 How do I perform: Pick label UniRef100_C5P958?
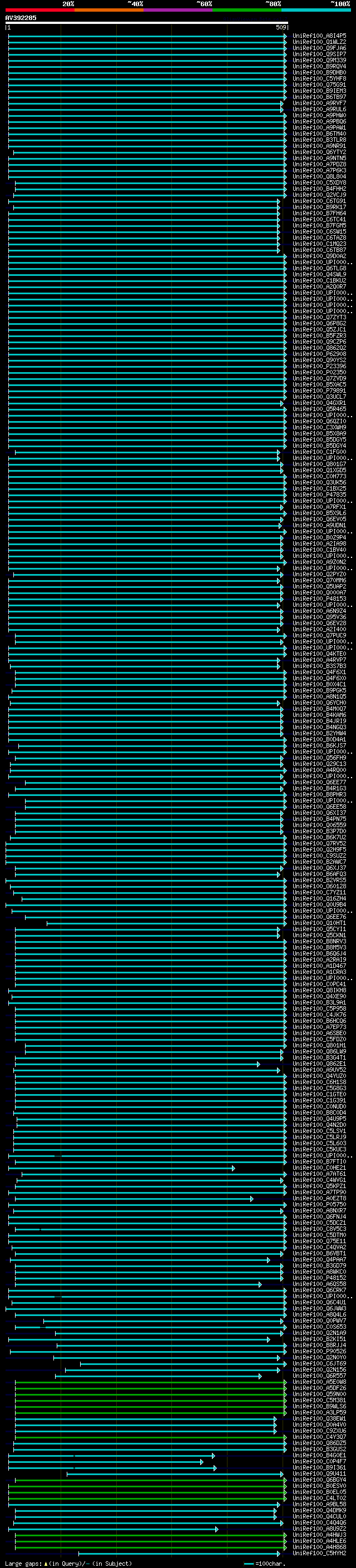pyautogui.click(x=319, y=1008)
